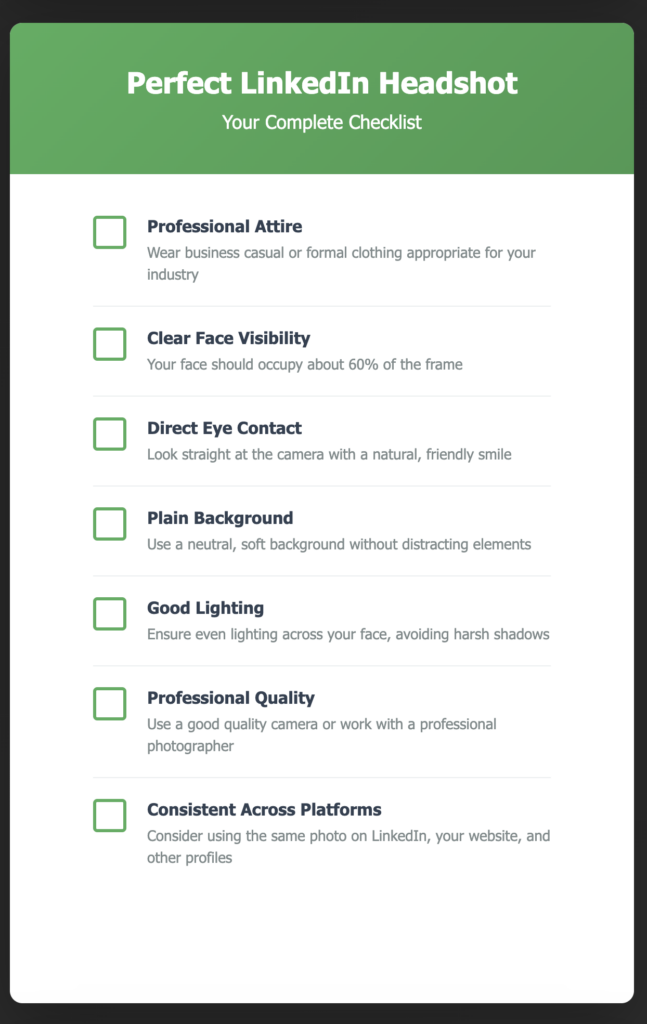The width and height of the screenshot is (647, 1024).
Task: Click the Perfect LinkedIn Headshot header title
Action: tap(323, 84)
